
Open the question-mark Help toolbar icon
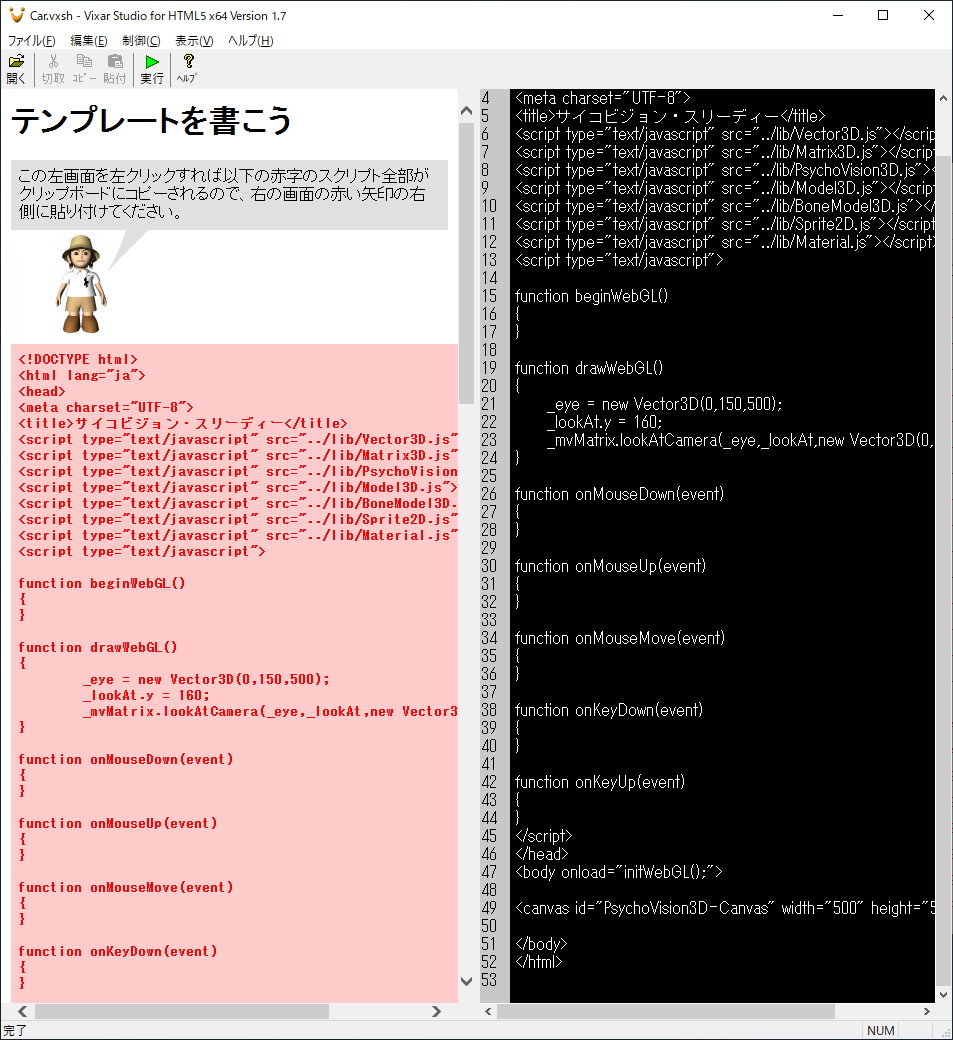coord(188,69)
